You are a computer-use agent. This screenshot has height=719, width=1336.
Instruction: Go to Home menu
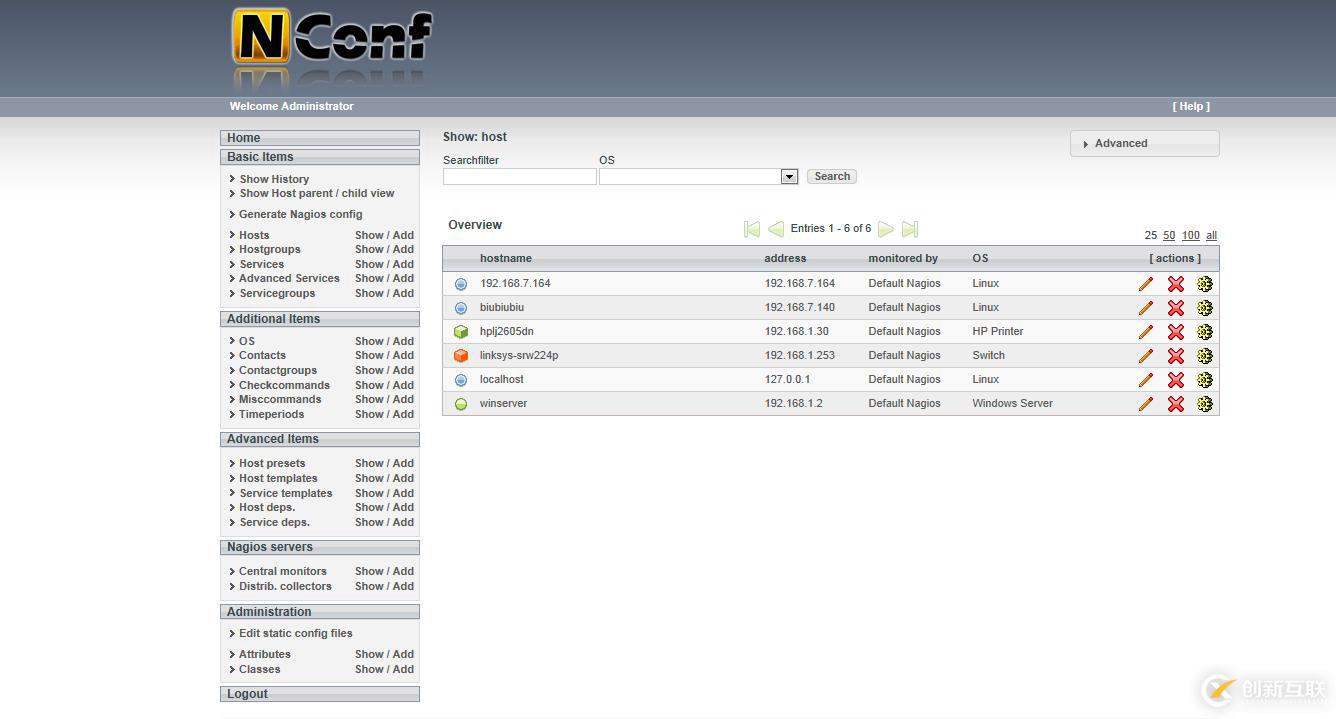point(320,138)
